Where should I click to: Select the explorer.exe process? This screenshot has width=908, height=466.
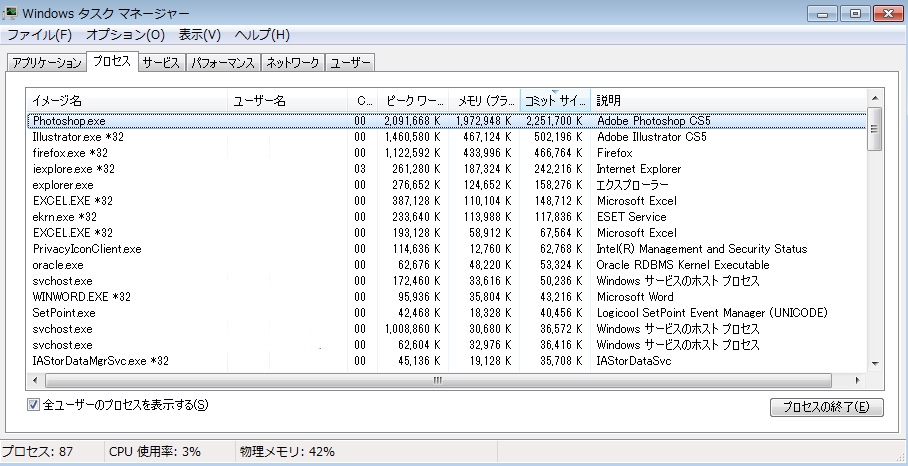[x=446, y=185]
